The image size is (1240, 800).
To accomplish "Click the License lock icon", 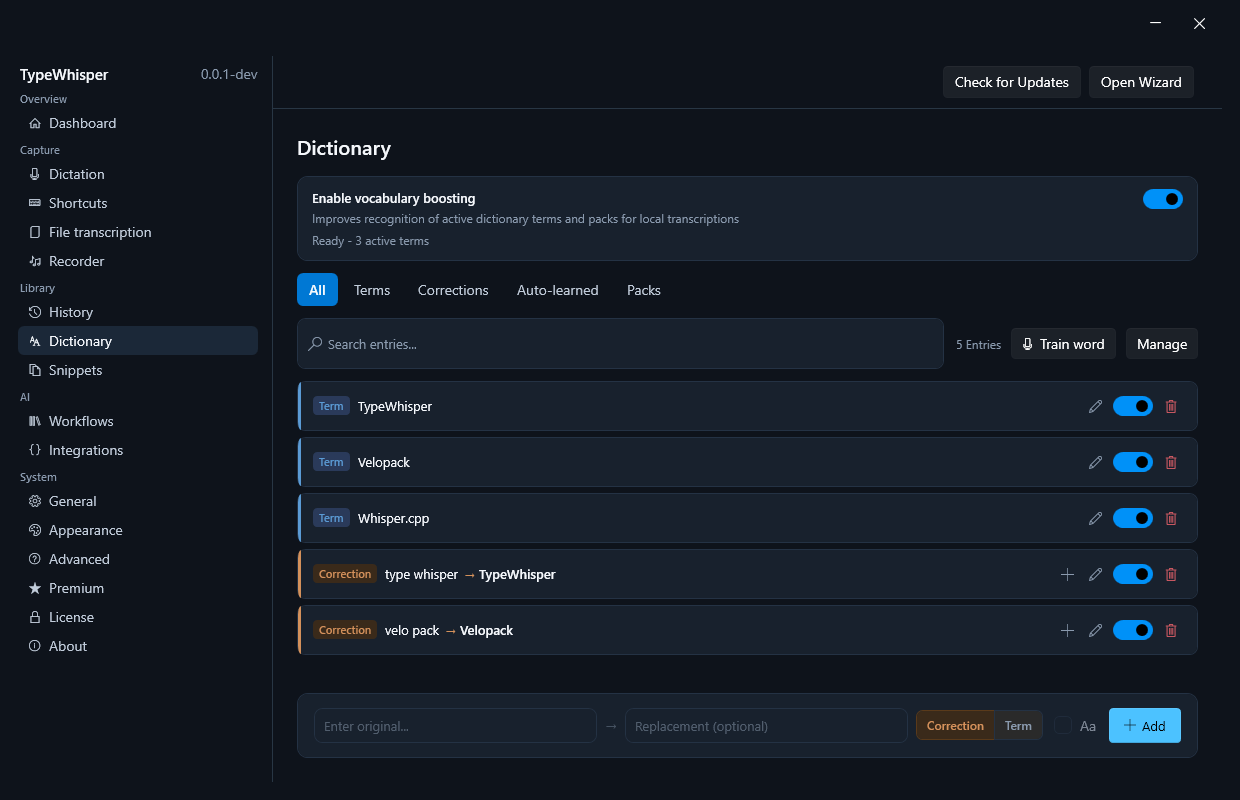I will tap(35, 617).
